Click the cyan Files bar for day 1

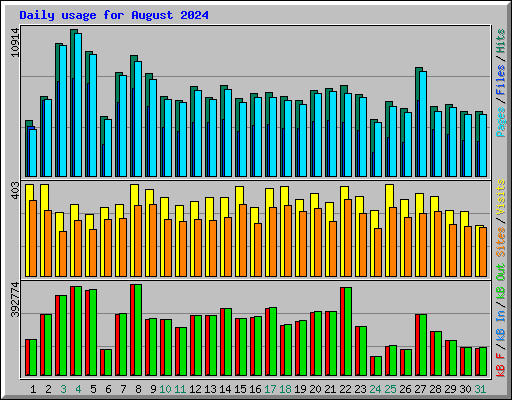click(x=33, y=153)
